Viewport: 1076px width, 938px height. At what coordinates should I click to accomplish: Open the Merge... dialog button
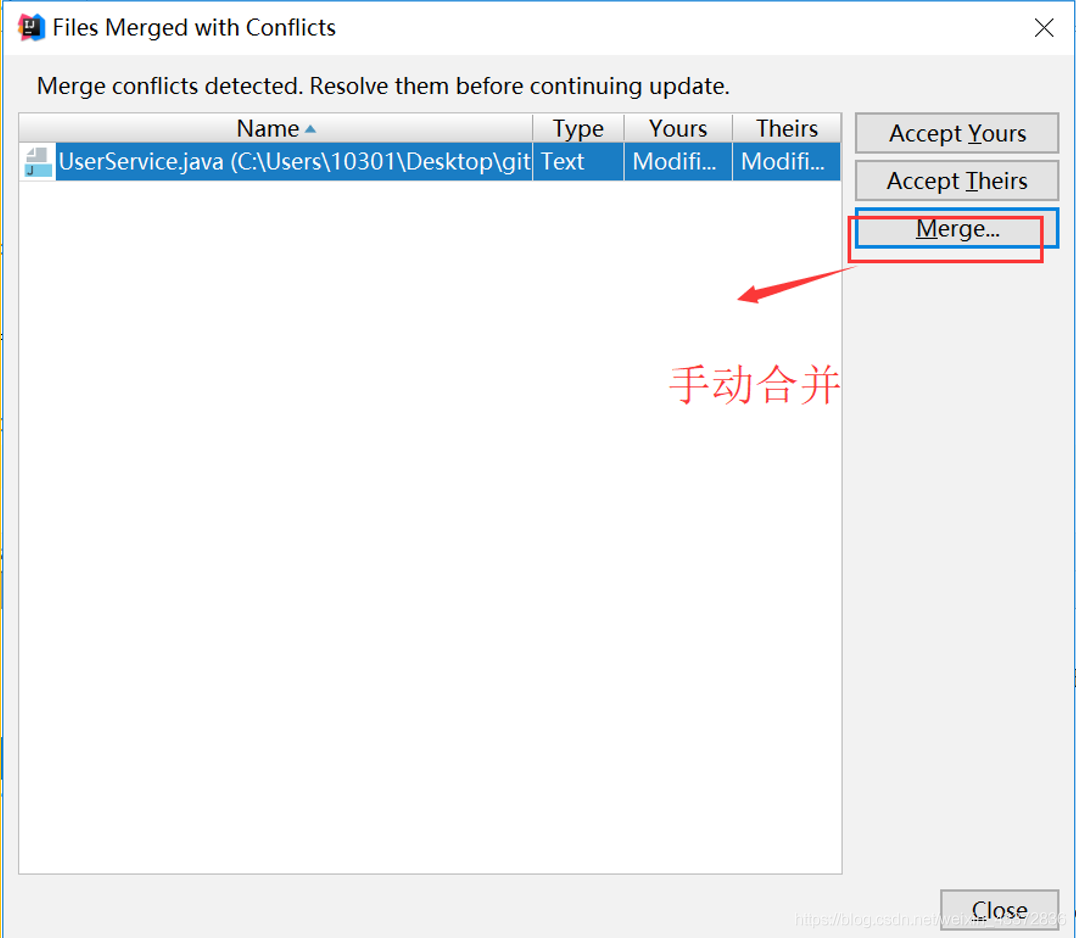957,228
